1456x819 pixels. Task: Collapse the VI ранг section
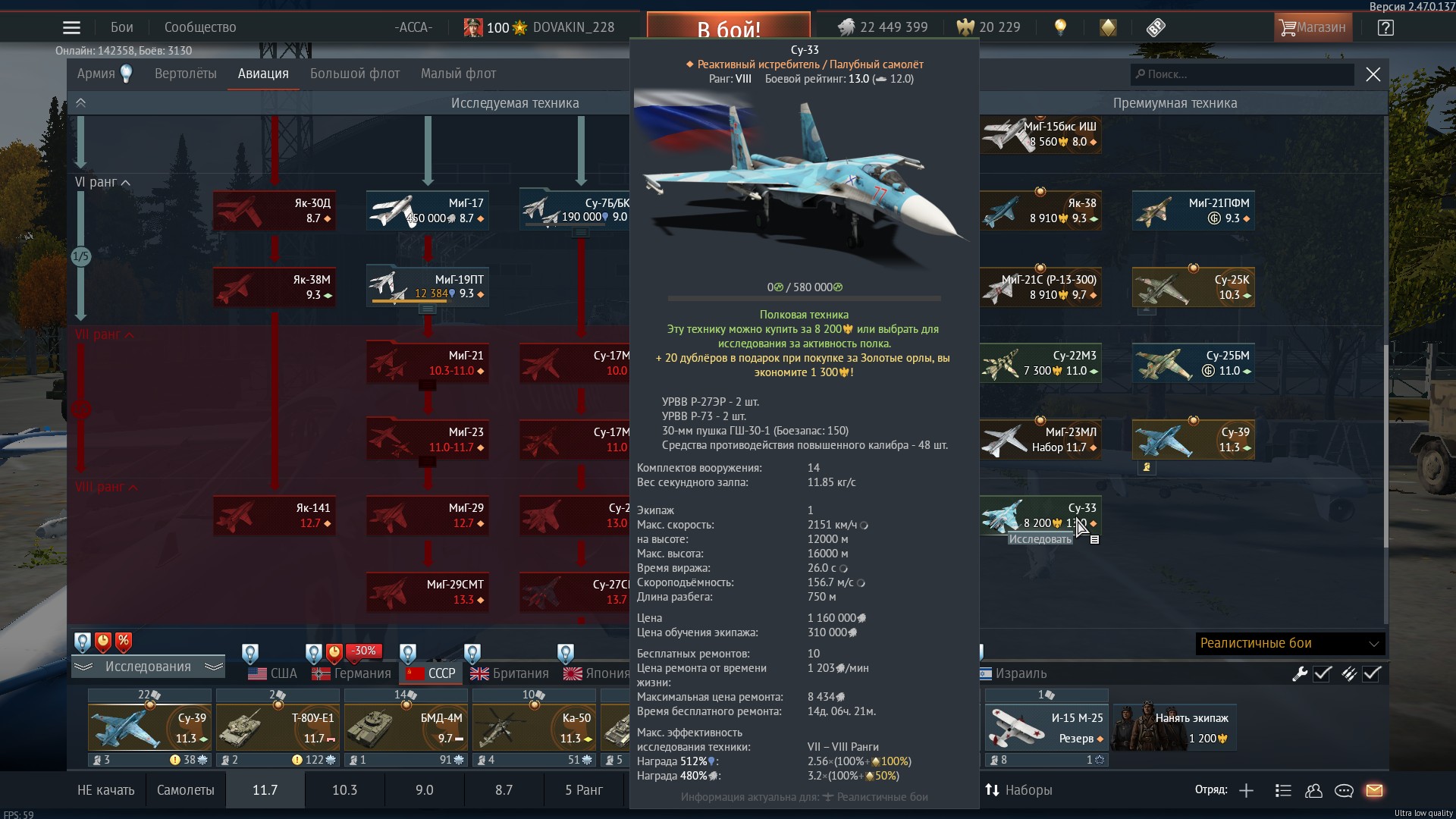pos(103,182)
